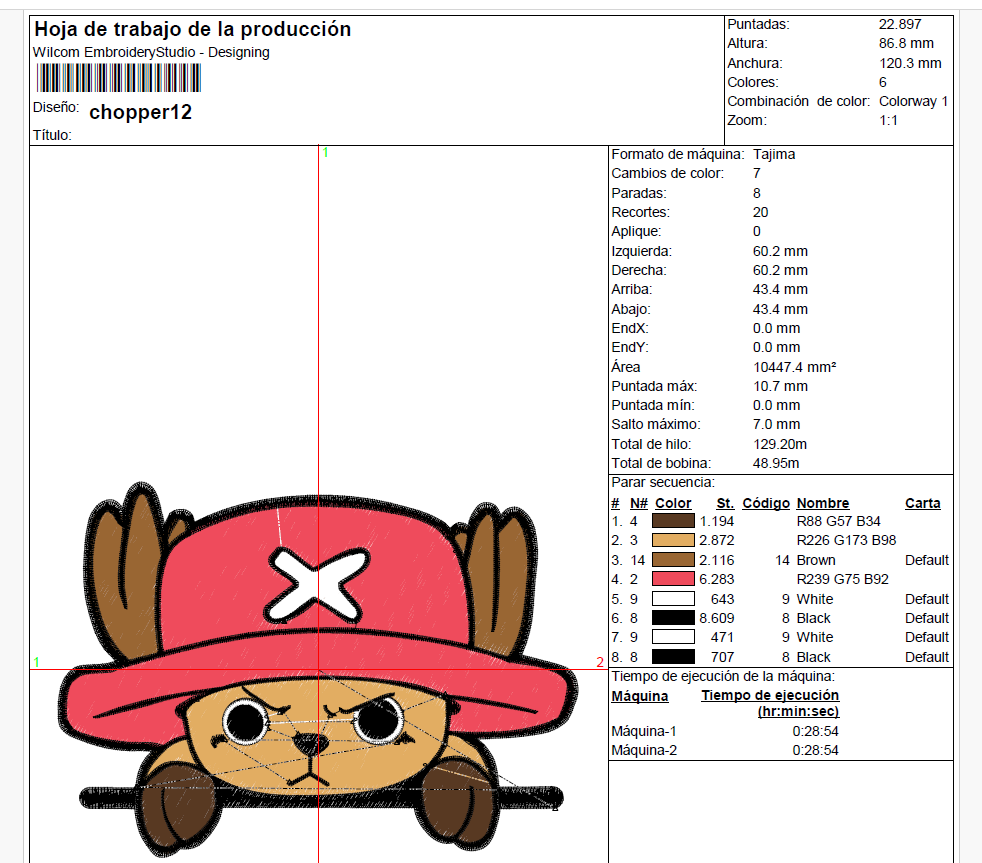Click the White swatch in row 5
The image size is (982, 863).
pos(673,599)
